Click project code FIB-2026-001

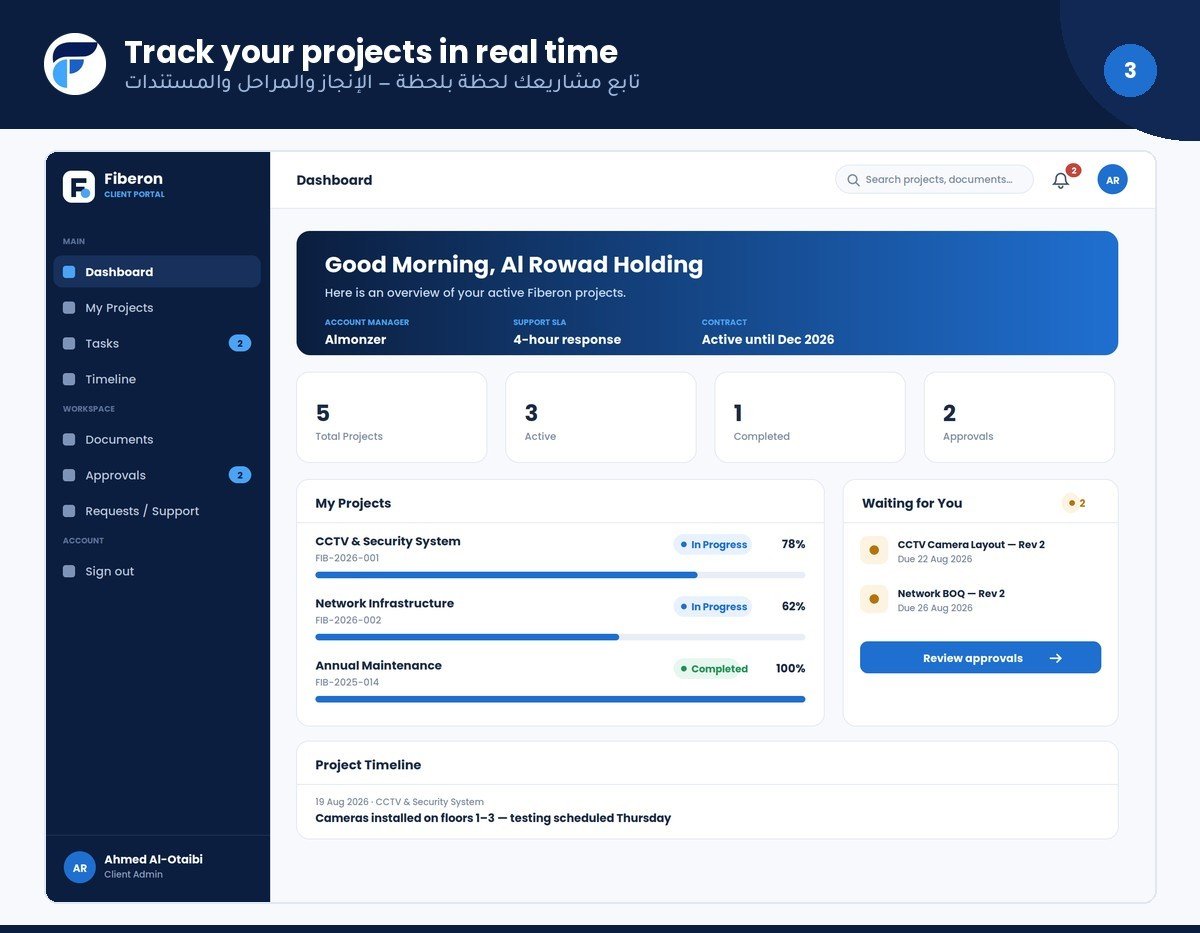348,558
